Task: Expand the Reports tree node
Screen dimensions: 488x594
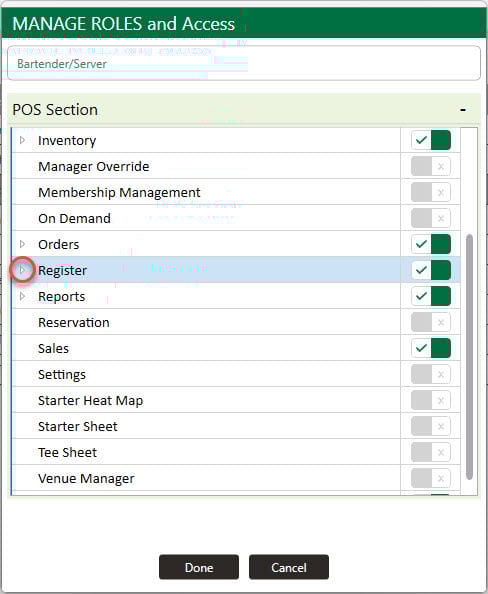Action: click(22, 296)
